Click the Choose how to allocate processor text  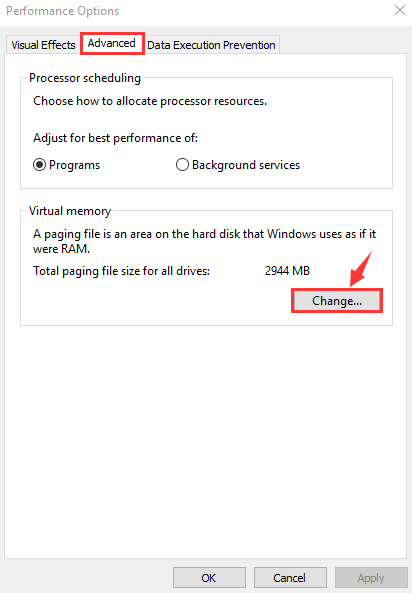click(x=150, y=101)
